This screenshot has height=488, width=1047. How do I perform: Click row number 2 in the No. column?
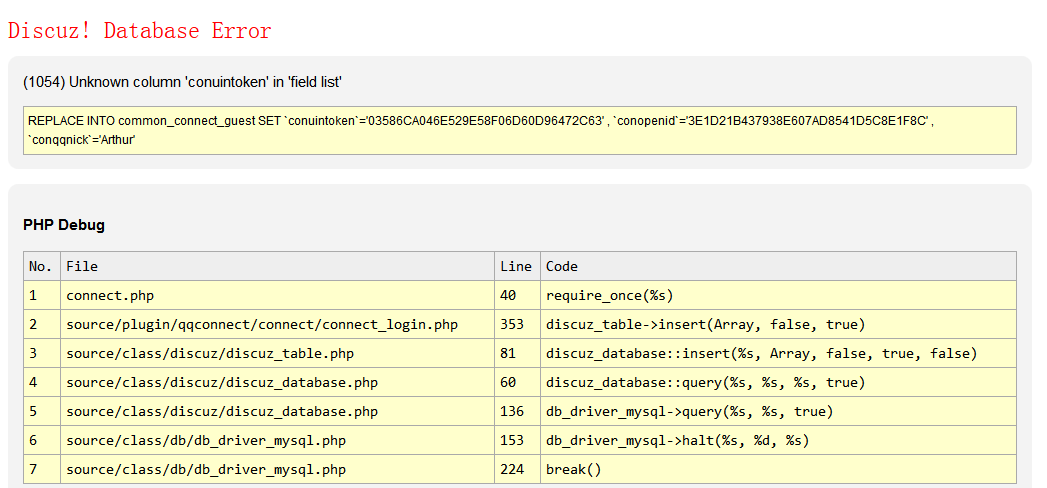(42, 324)
